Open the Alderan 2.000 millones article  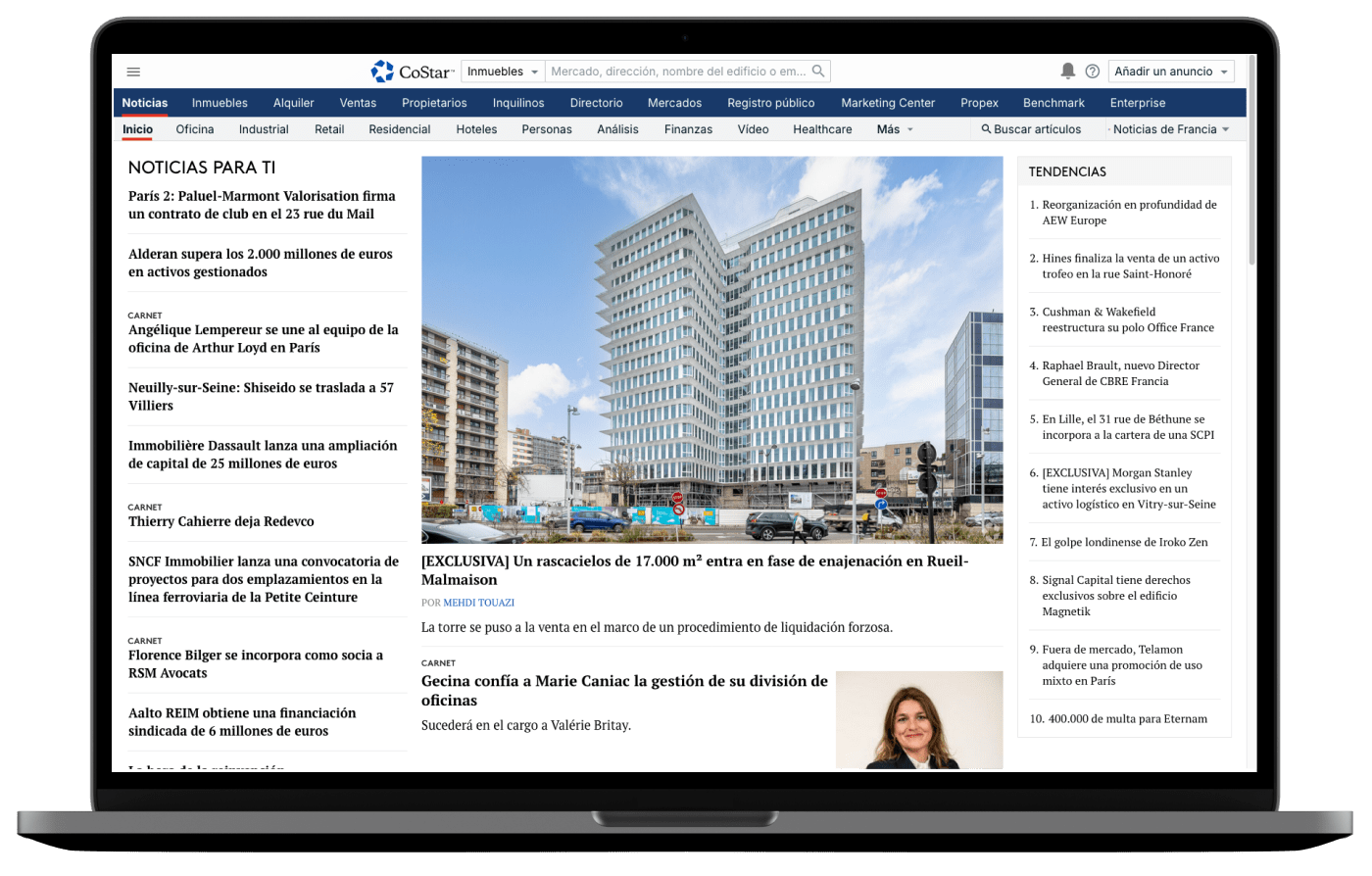tap(261, 263)
